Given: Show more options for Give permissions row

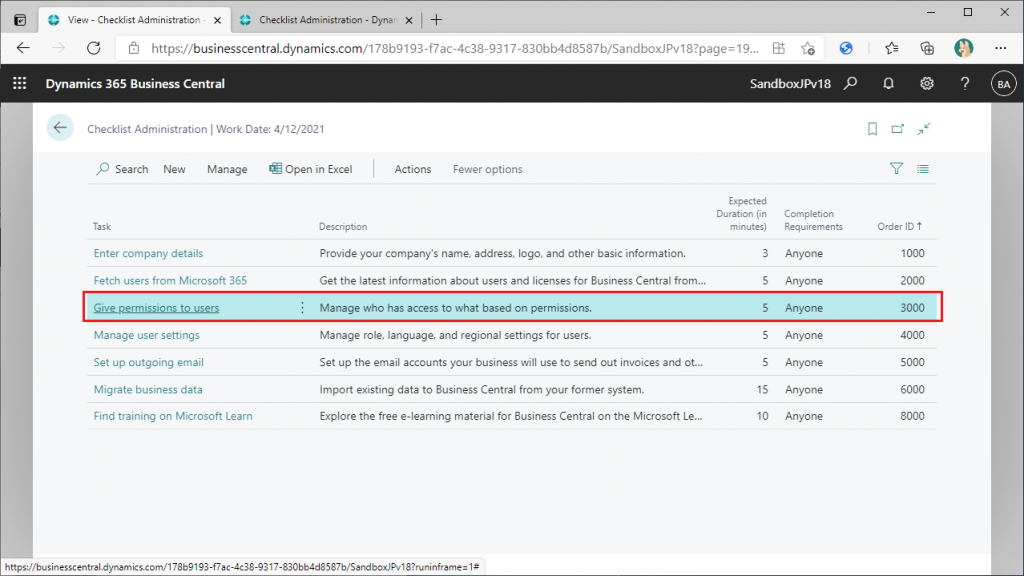Looking at the screenshot, I should coord(302,308).
